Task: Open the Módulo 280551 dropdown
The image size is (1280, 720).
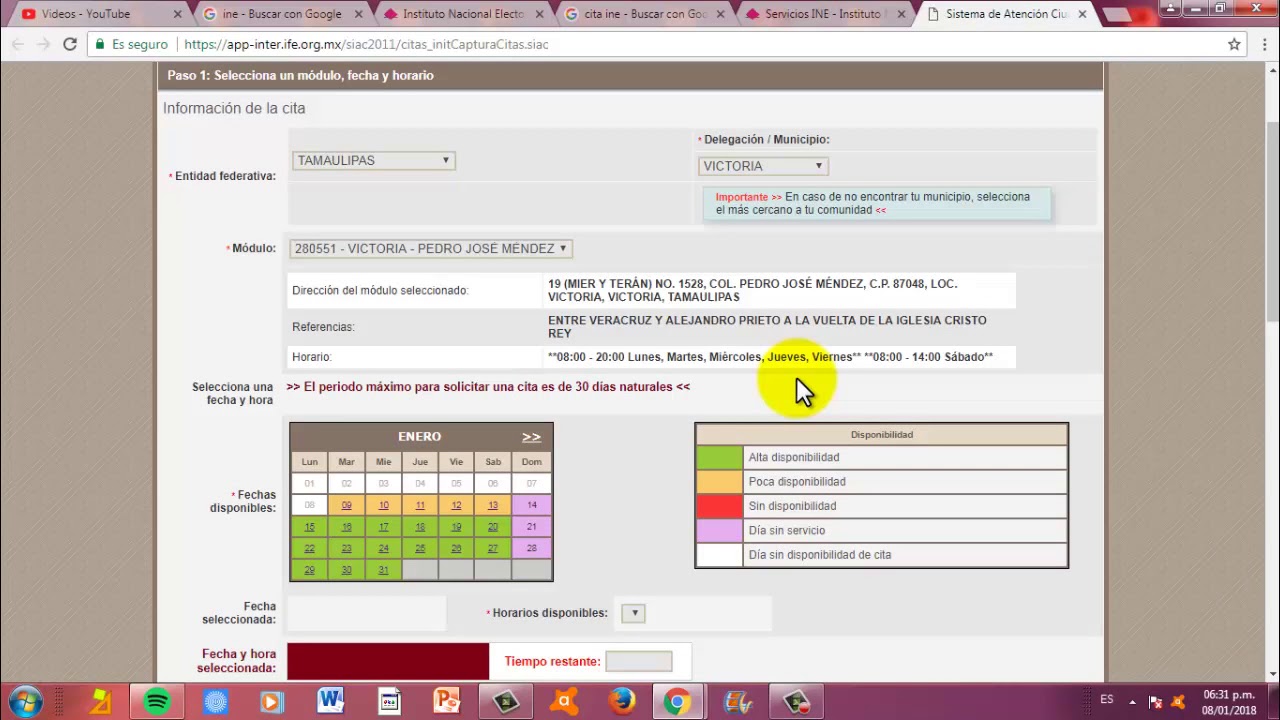Action: click(431, 248)
